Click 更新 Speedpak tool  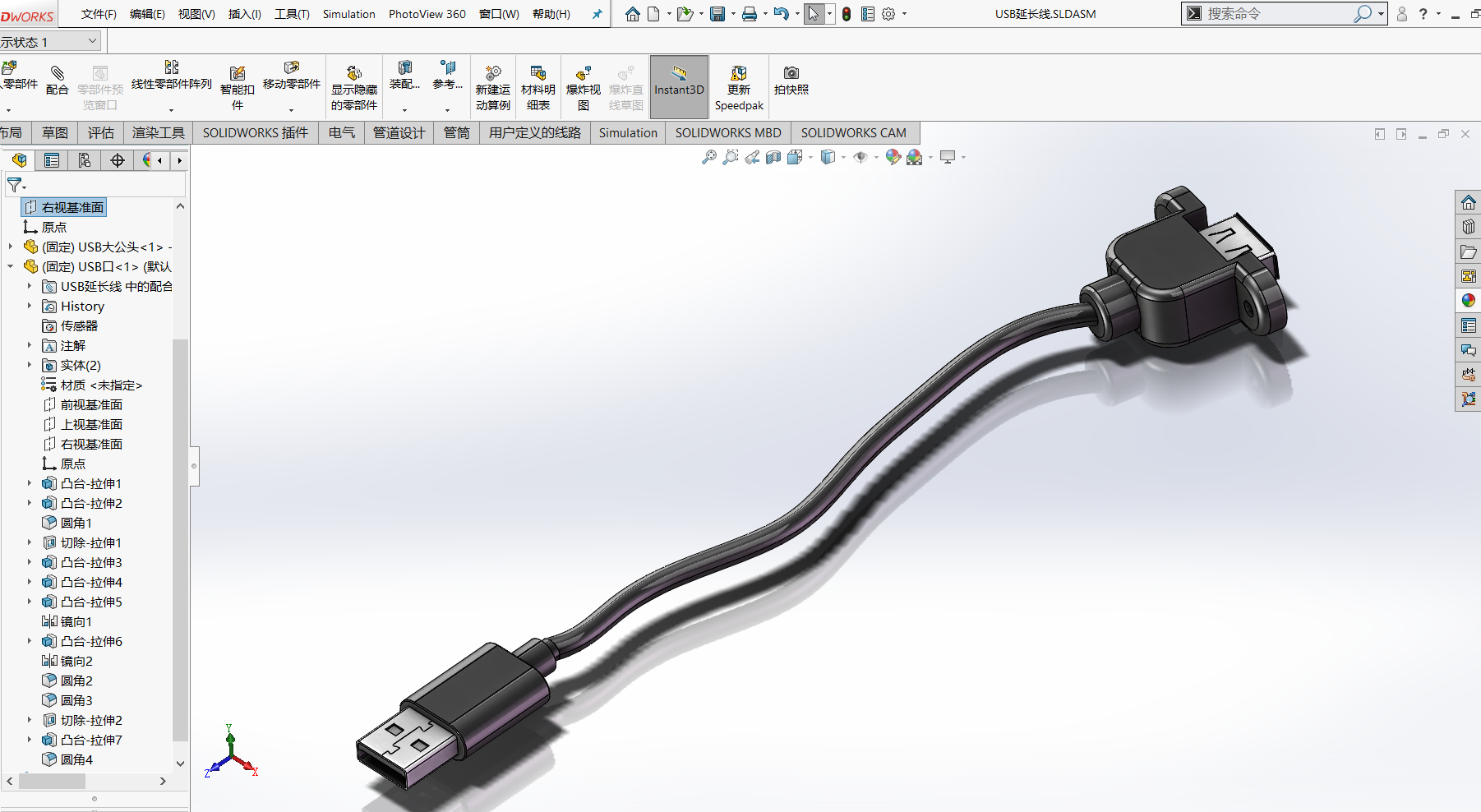pos(739,88)
